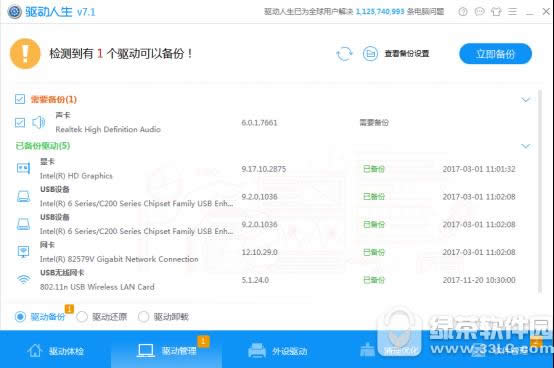554x368 pixels.
Task: Open the feedback chat bubble icon
Action: click(x=479, y=12)
